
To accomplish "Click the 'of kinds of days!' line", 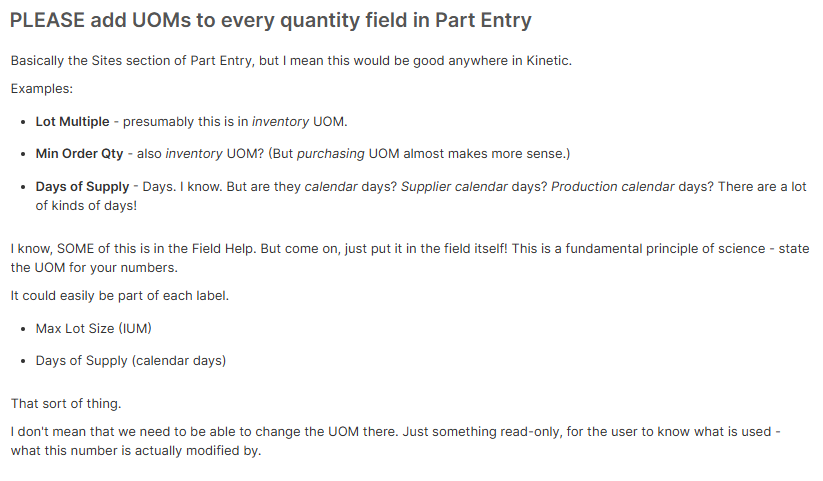I will (x=86, y=206).
